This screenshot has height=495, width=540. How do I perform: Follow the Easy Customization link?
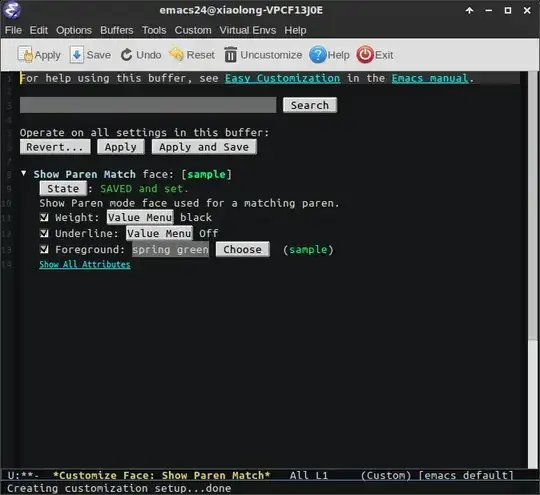pos(282,79)
